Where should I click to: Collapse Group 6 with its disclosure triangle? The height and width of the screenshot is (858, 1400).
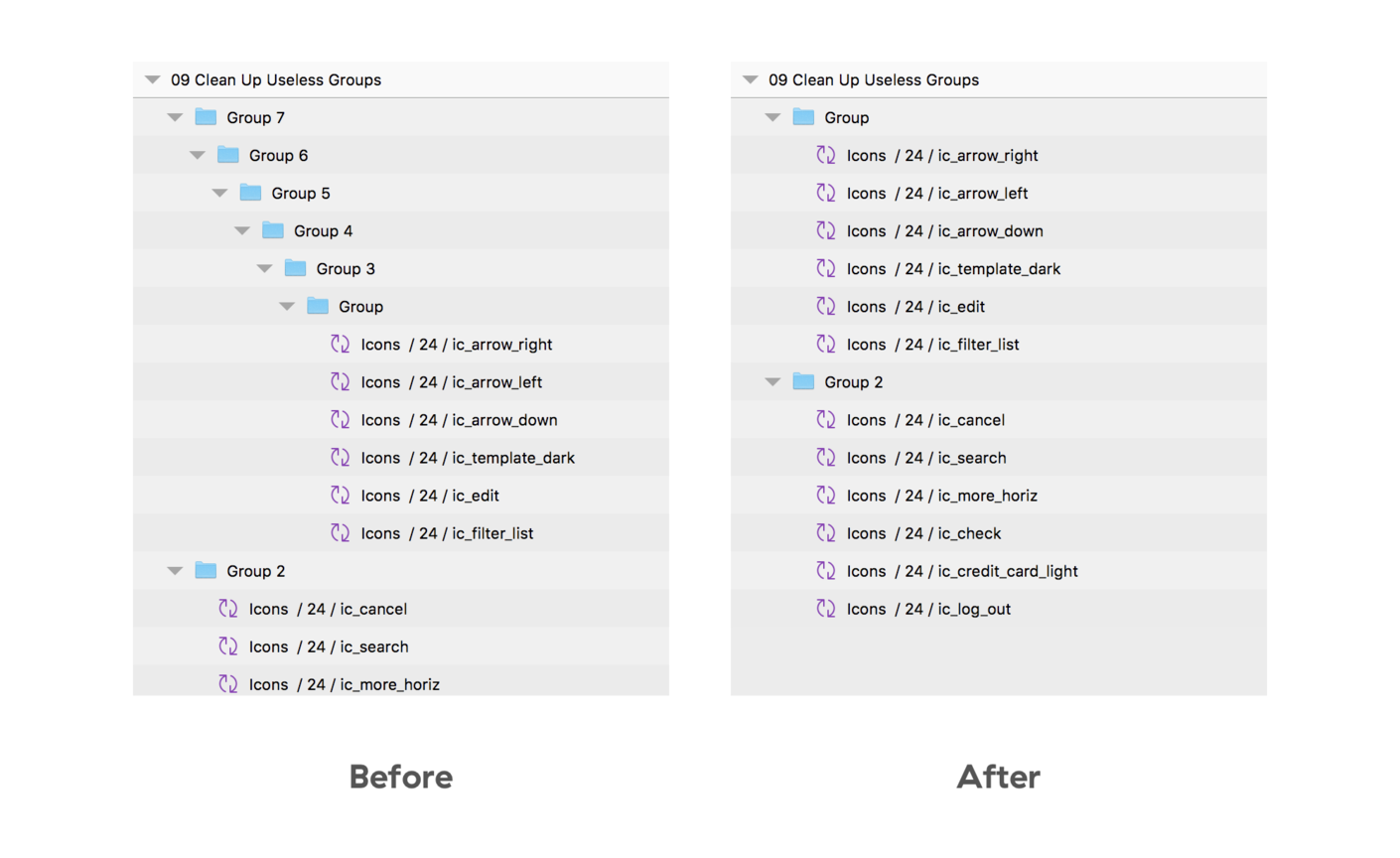(x=198, y=155)
